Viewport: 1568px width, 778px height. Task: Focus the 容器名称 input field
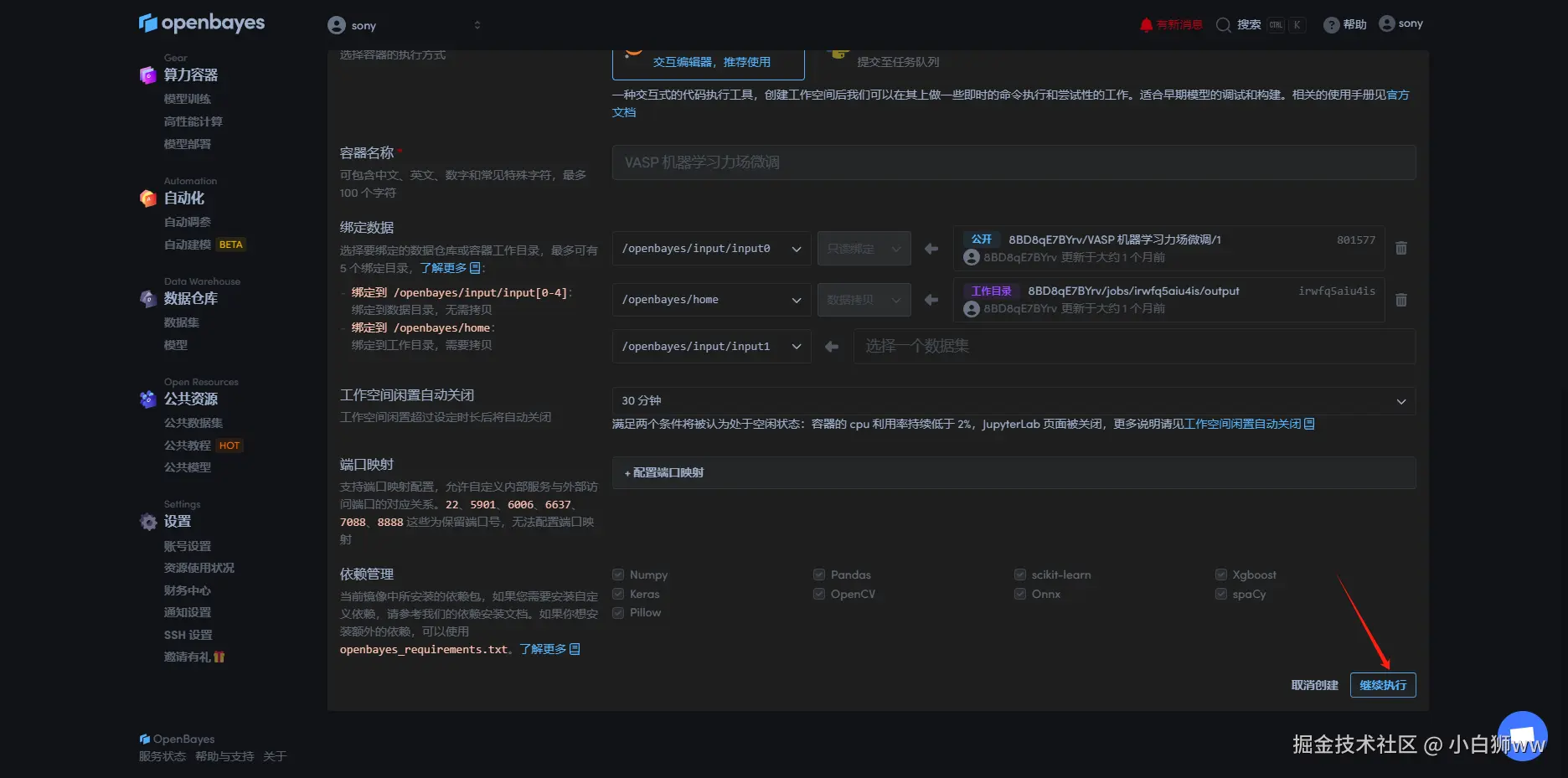tap(1014, 162)
